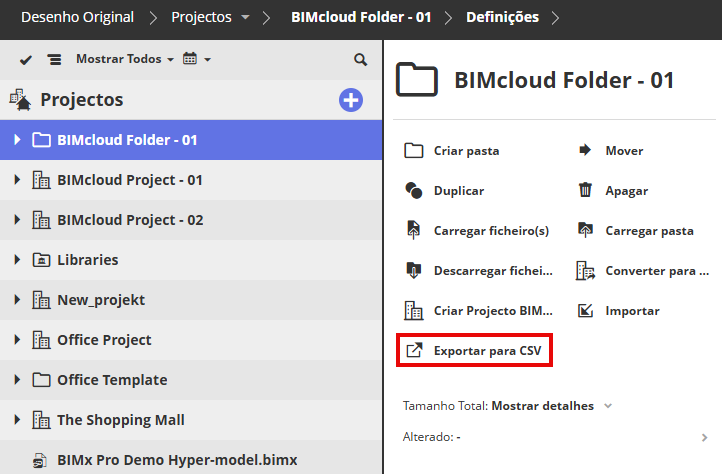Image resolution: width=722 pixels, height=474 pixels.
Task: Click the Mostrar detalhes link
Action: [544, 406]
